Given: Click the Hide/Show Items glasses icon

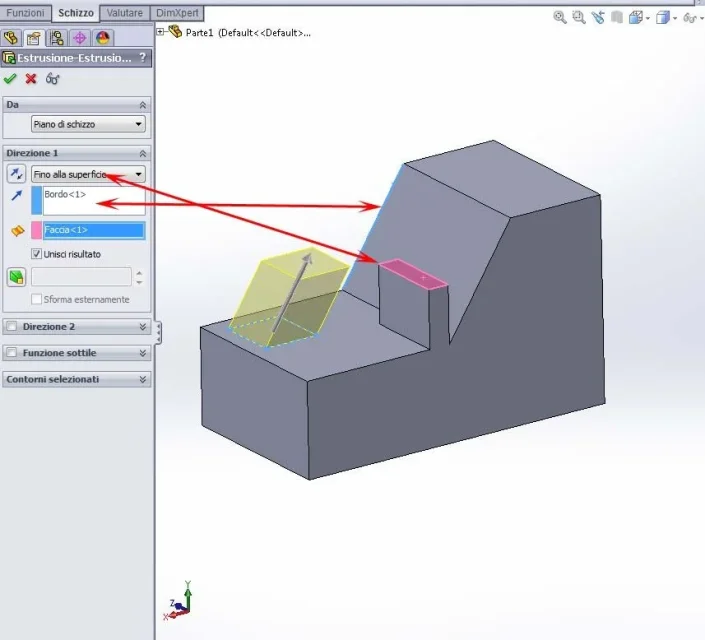Looking at the screenshot, I should (689, 18).
